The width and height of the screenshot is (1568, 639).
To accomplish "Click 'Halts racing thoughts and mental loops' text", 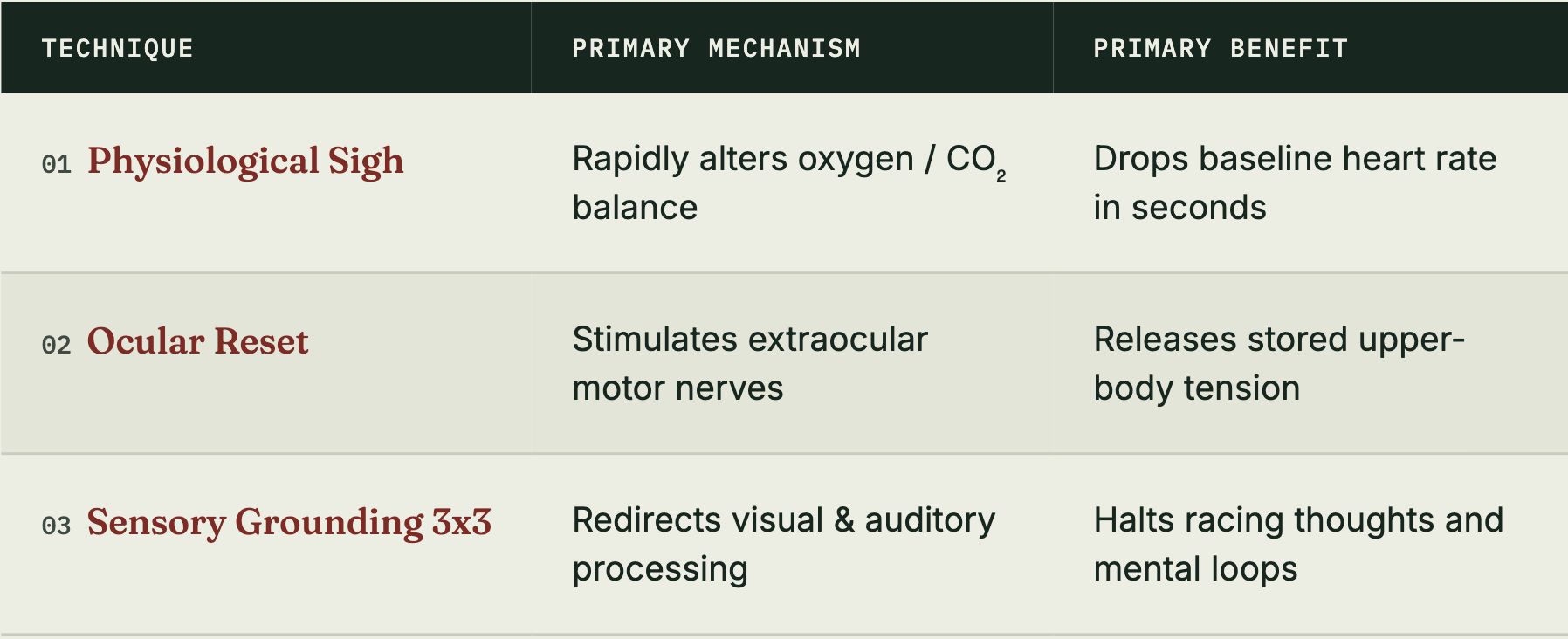I will click(x=1298, y=545).
